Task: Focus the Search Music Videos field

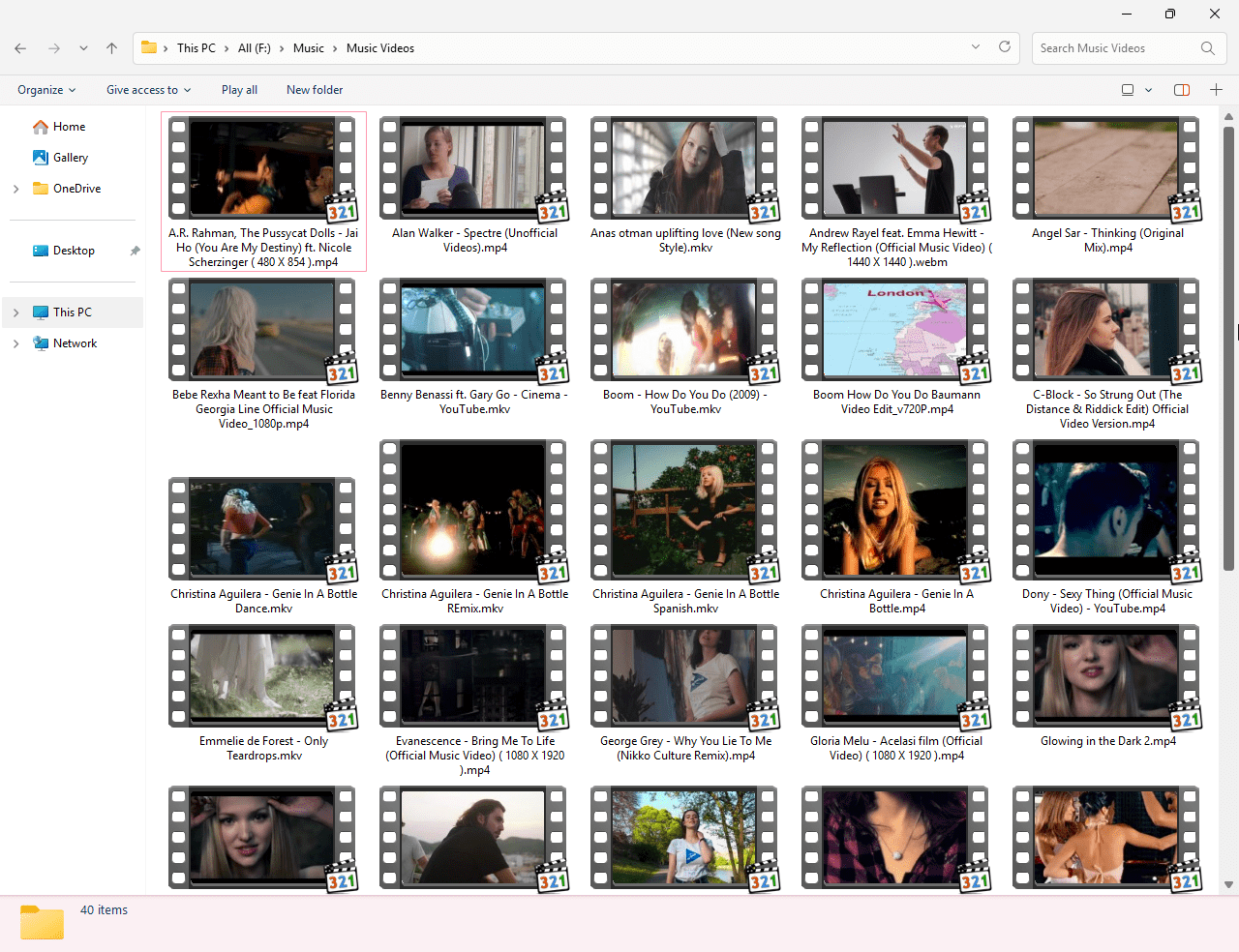Action: click(1129, 48)
